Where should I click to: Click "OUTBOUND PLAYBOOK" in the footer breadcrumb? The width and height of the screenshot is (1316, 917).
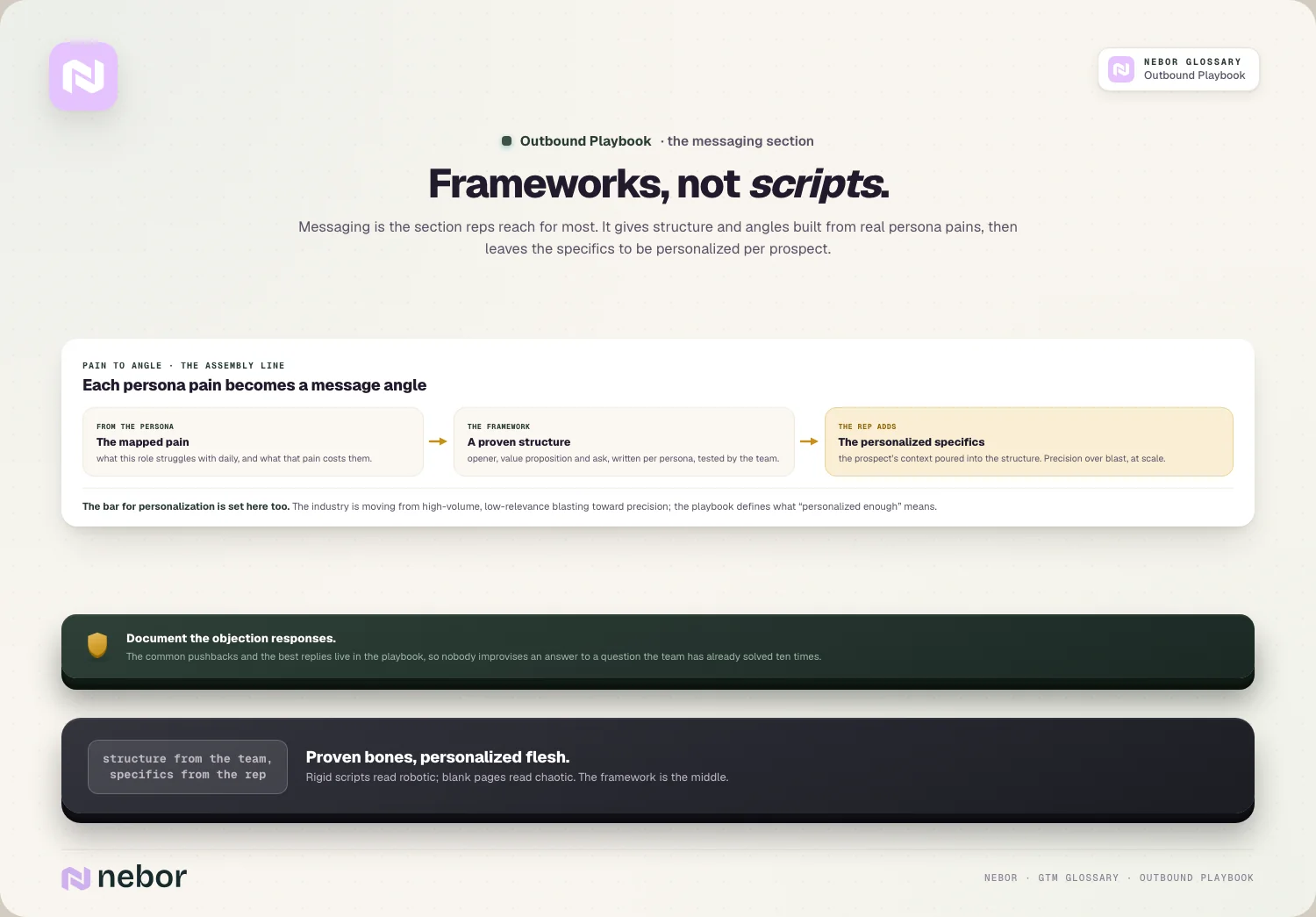coord(1197,878)
